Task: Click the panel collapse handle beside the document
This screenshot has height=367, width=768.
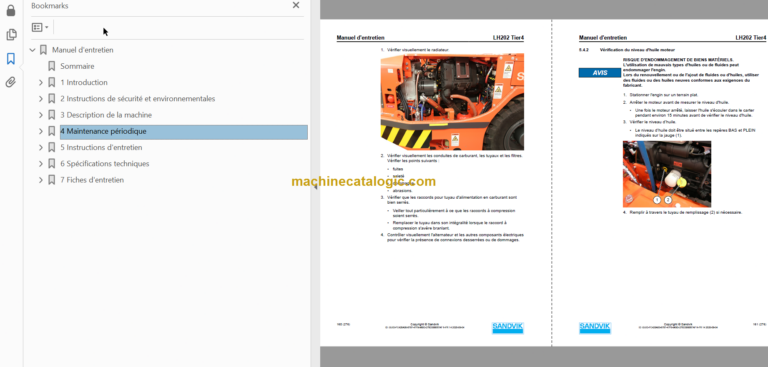Action: tap(315, 186)
